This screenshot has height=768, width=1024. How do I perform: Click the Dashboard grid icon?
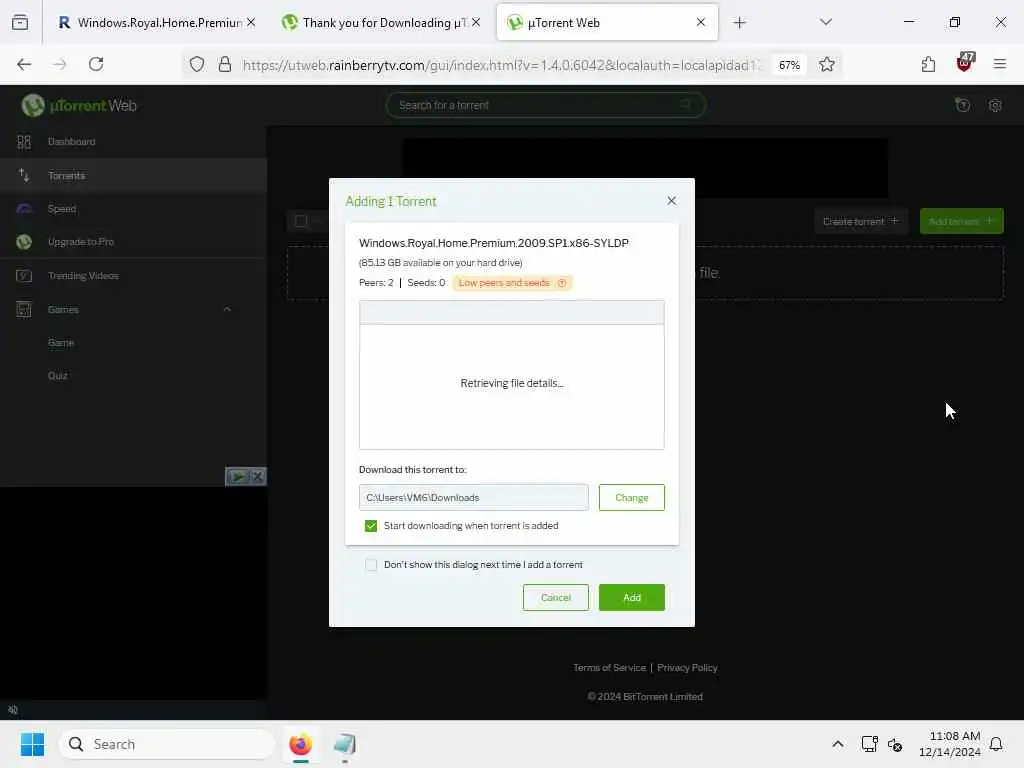pos(24,142)
